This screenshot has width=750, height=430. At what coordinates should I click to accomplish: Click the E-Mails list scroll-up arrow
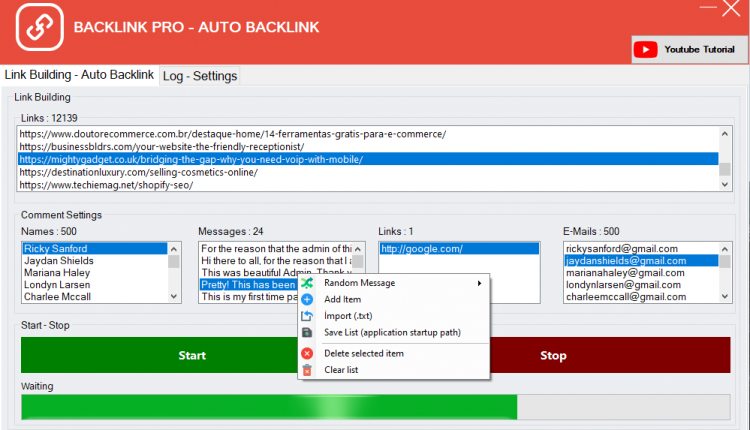[725, 249]
